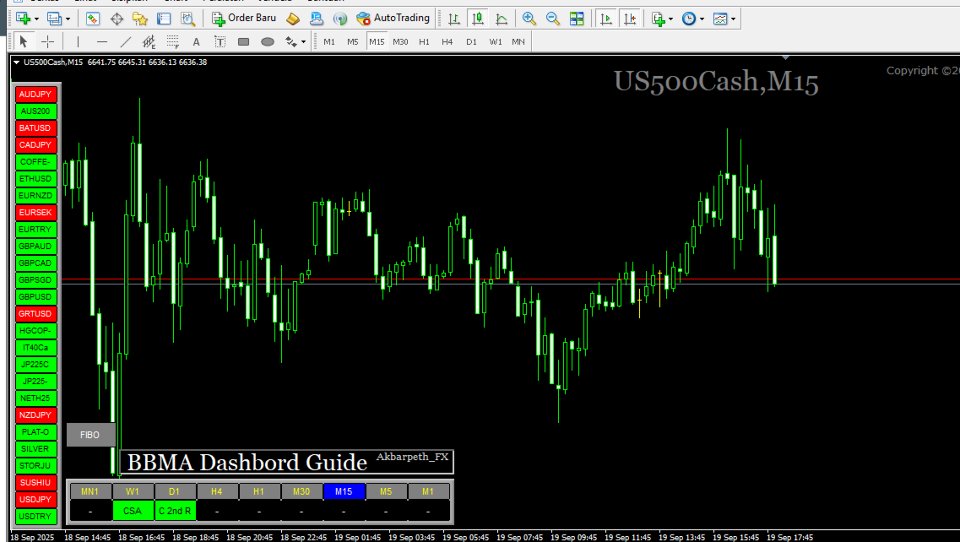Select the Horizontal Line tool
This screenshot has width=960, height=542.
pyautogui.click(x=102, y=42)
